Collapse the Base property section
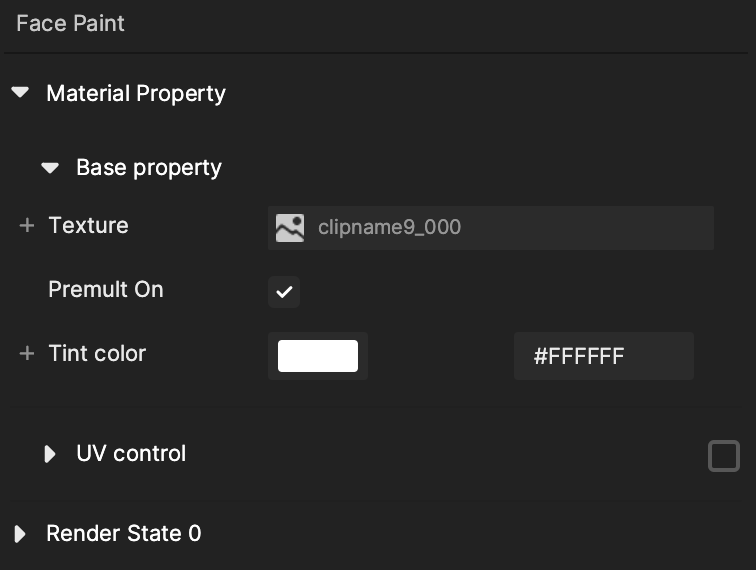Viewport: 756px width, 570px height. click(x=50, y=168)
